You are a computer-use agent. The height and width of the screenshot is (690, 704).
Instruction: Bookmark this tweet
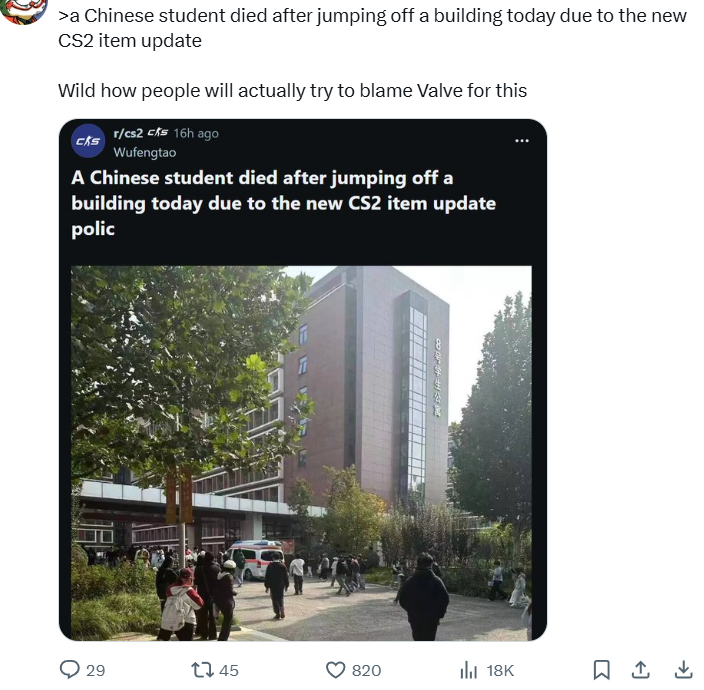pyautogui.click(x=602, y=670)
